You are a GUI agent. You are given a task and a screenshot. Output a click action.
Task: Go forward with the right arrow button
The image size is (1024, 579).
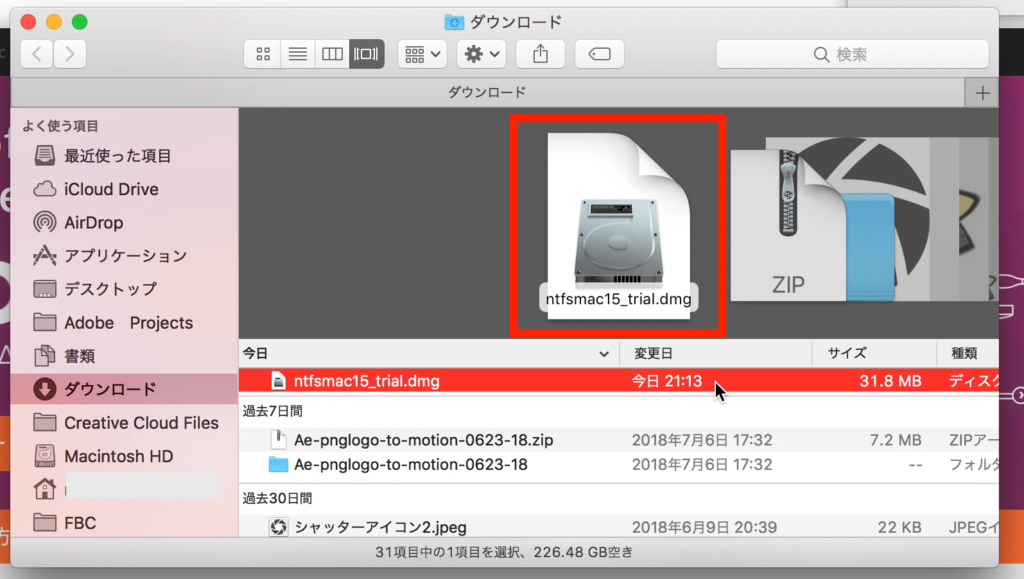coord(70,54)
